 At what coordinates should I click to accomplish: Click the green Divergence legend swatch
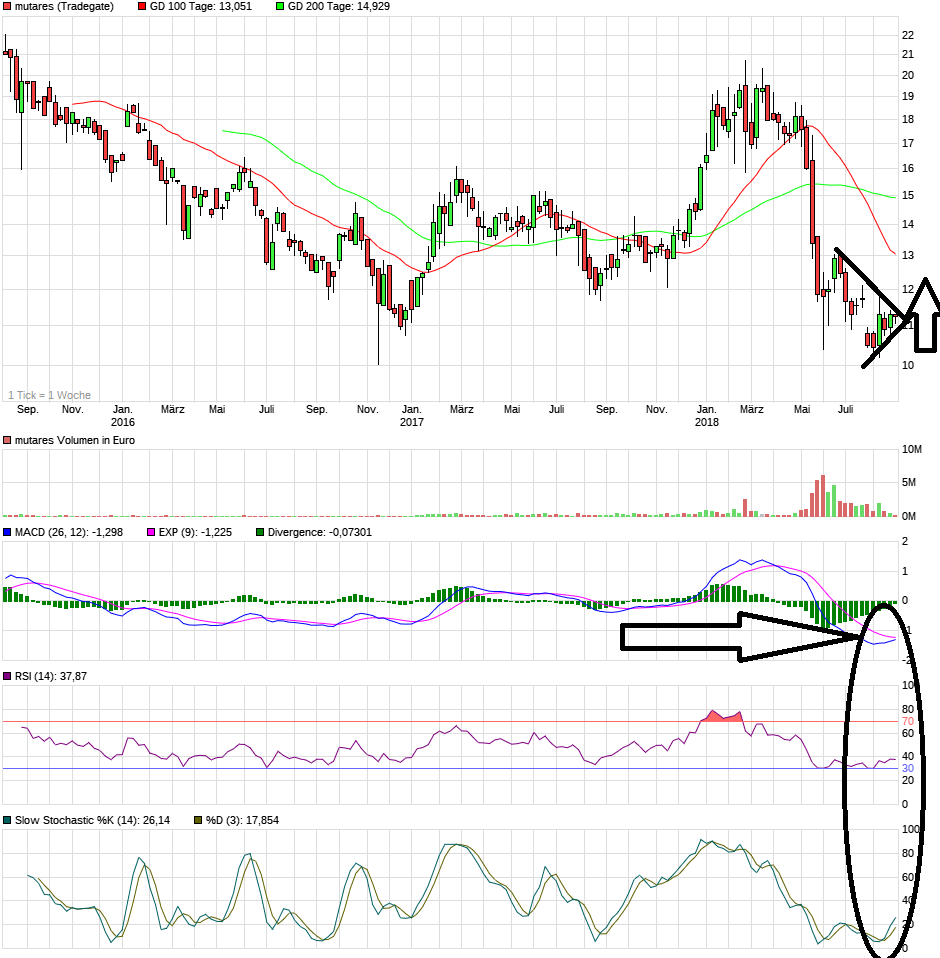tap(260, 533)
